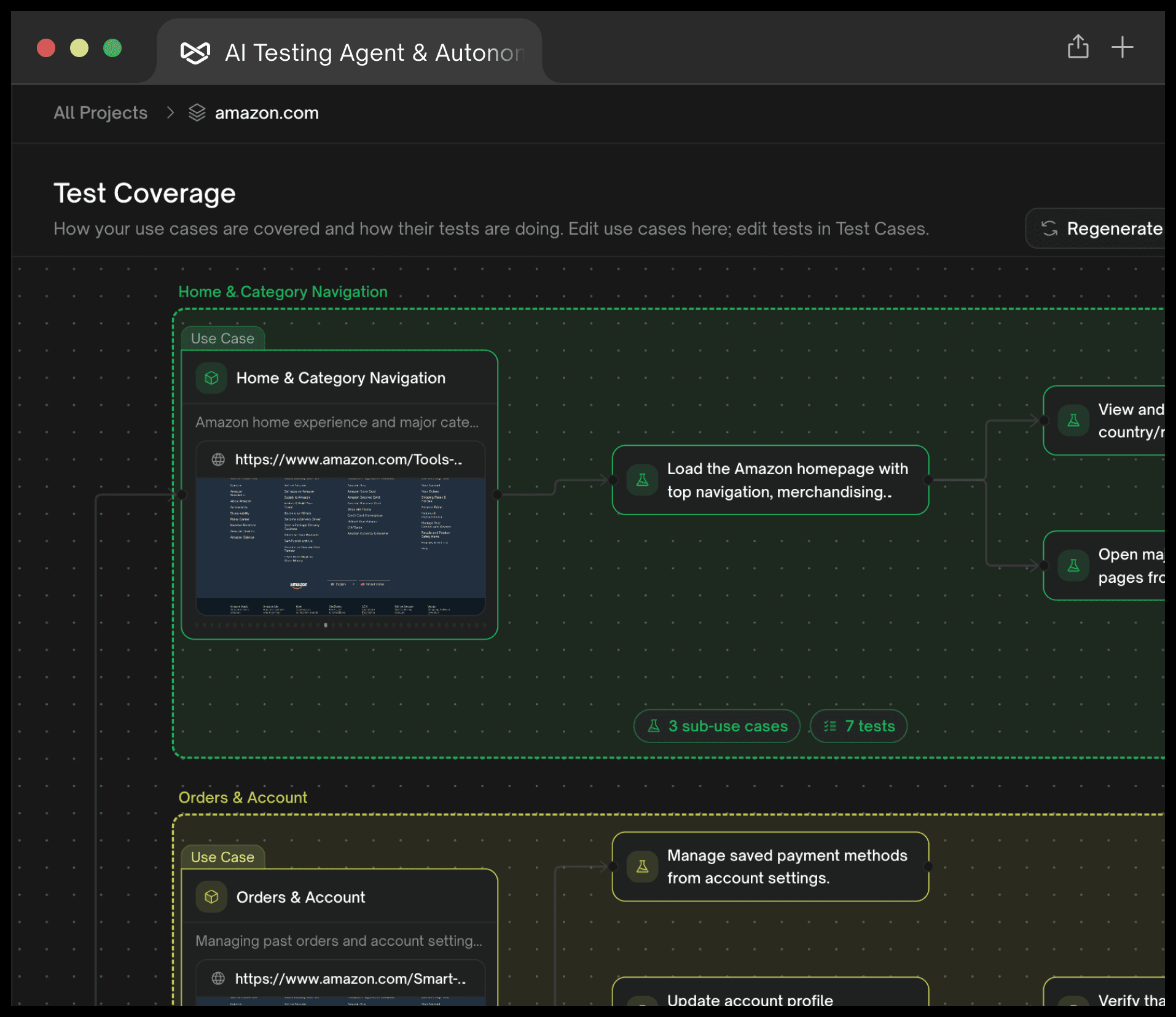Open the https://www.amazon.com/Tools link
This screenshot has width=1176, height=1017.
click(x=348, y=459)
